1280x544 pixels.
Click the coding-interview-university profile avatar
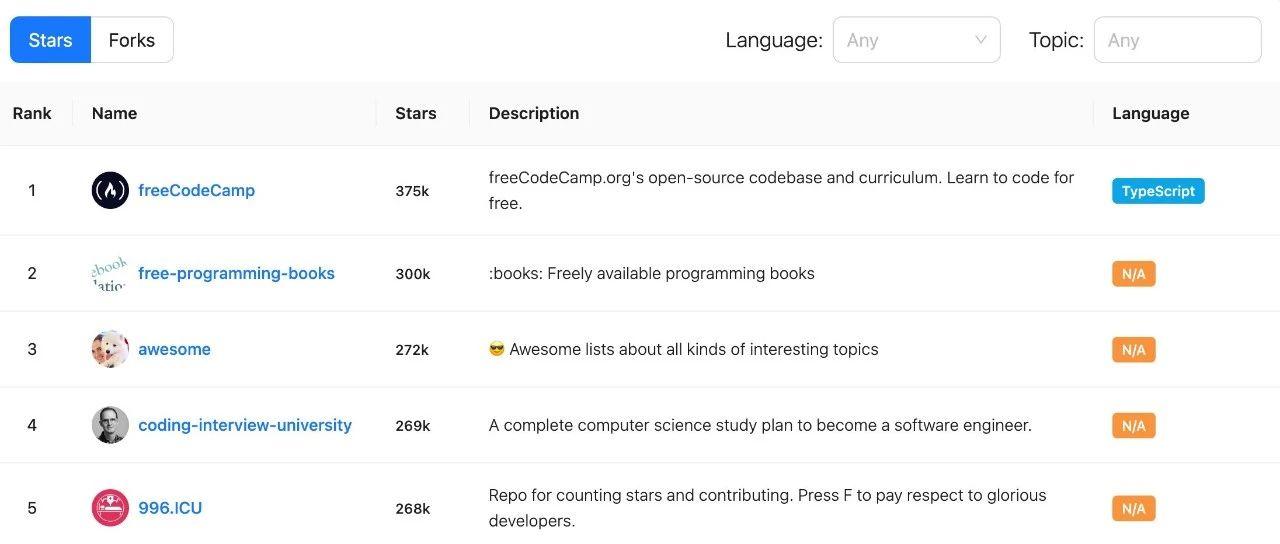pyautogui.click(x=110, y=425)
